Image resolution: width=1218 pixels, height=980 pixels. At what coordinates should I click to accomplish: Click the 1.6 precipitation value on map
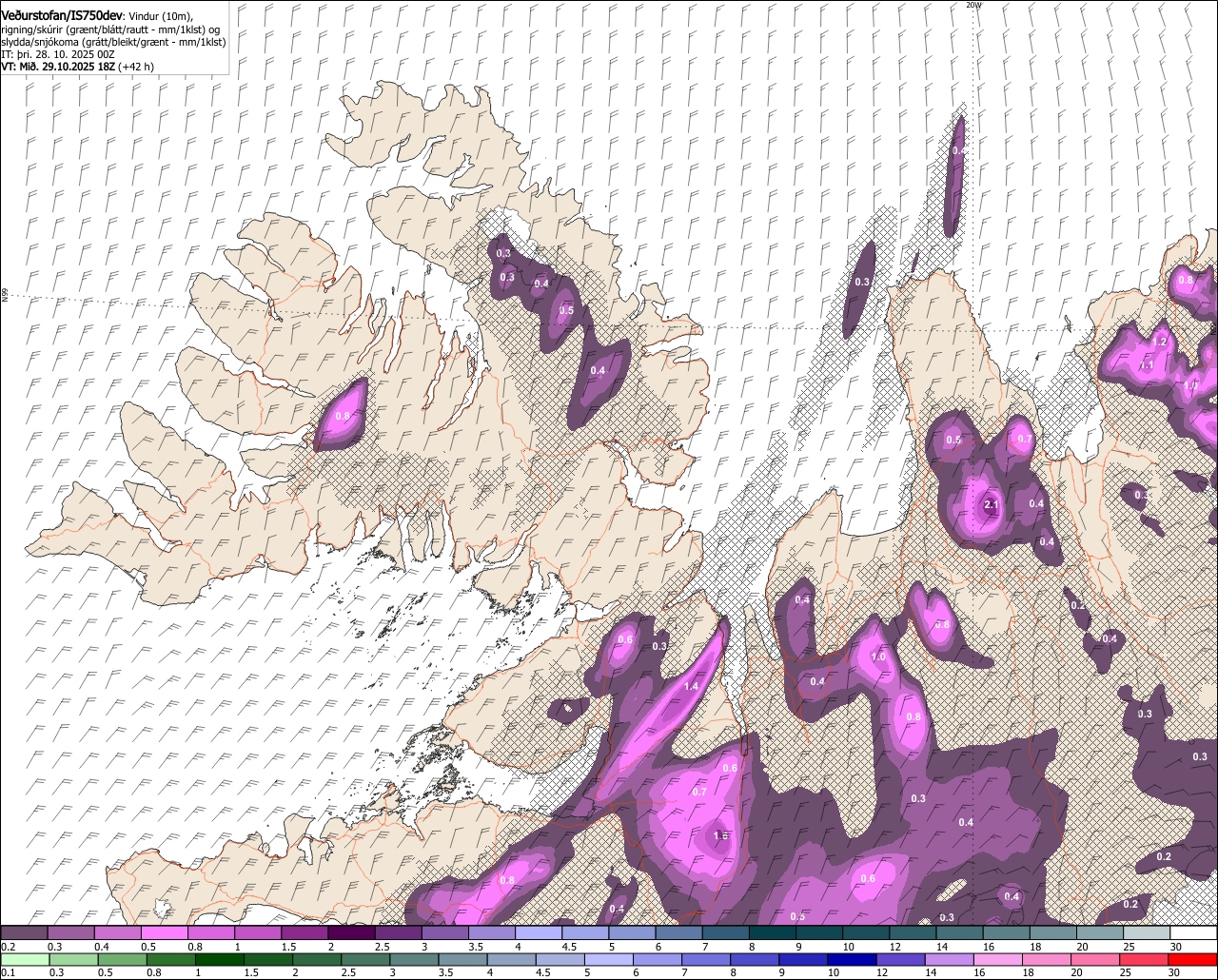[720, 835]
